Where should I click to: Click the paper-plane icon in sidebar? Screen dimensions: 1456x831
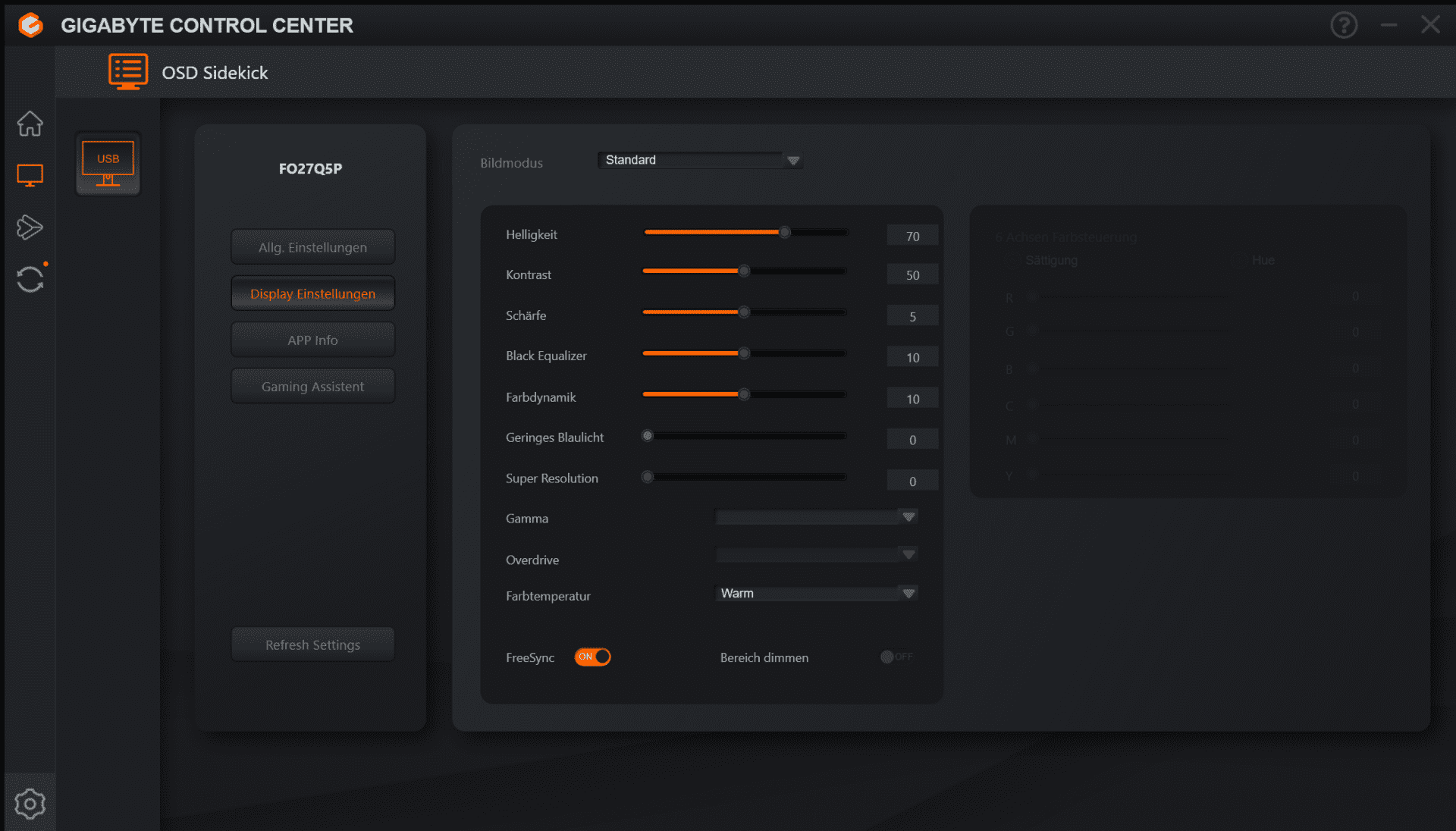coord(30,227)
